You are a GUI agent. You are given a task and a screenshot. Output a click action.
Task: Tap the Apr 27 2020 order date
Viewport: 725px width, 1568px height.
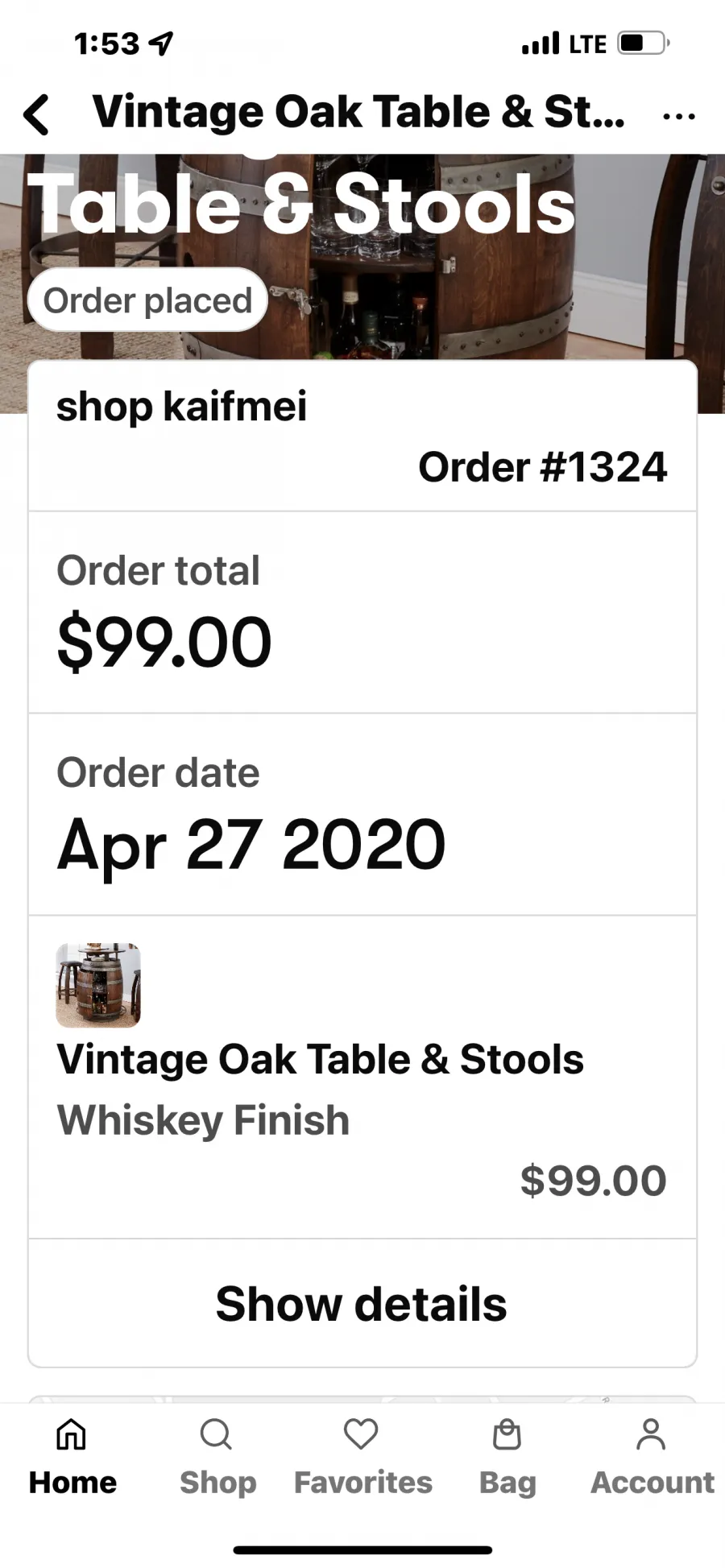click(x=251, y=845)
